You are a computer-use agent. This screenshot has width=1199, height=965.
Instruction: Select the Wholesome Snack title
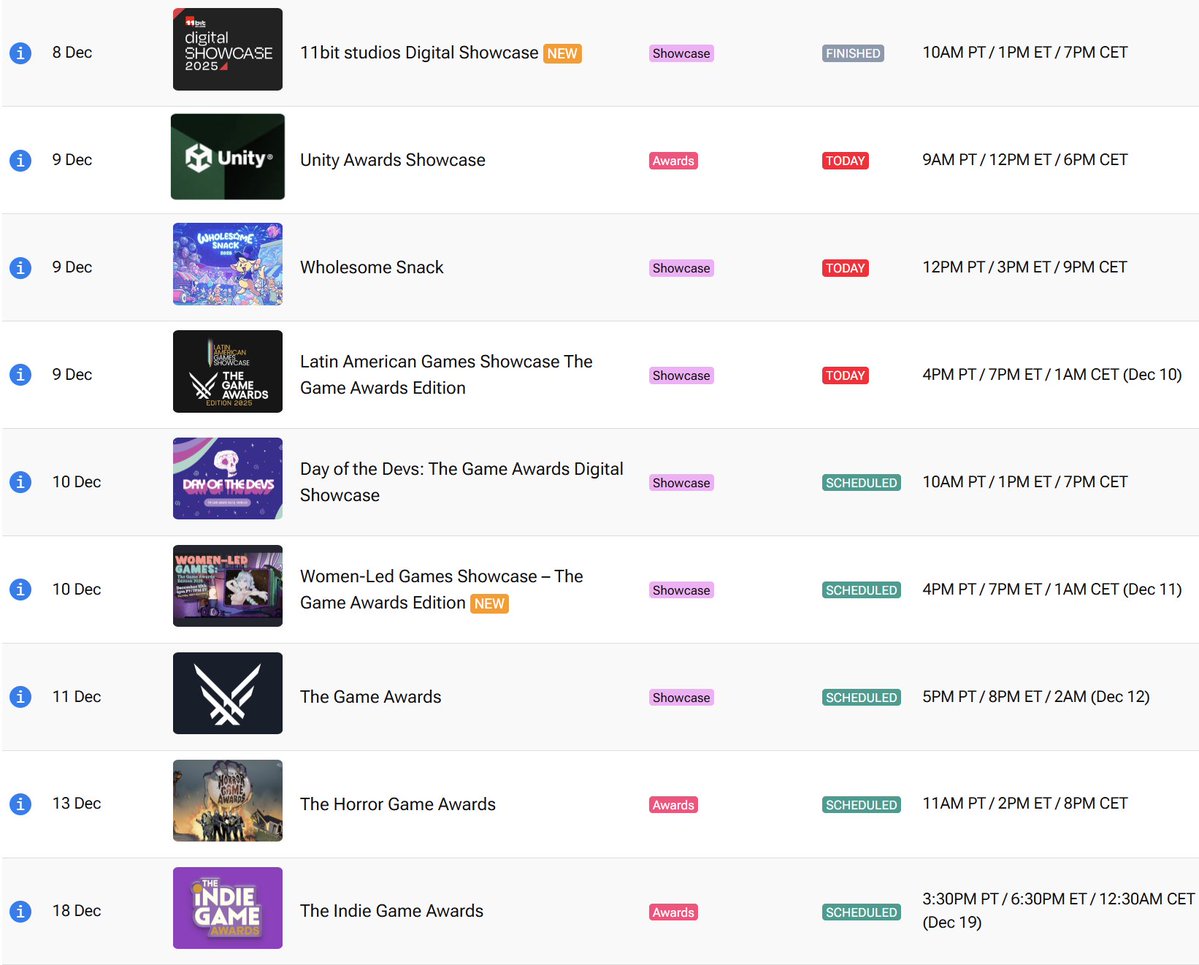pyautogui.click(x=372, y=267)
